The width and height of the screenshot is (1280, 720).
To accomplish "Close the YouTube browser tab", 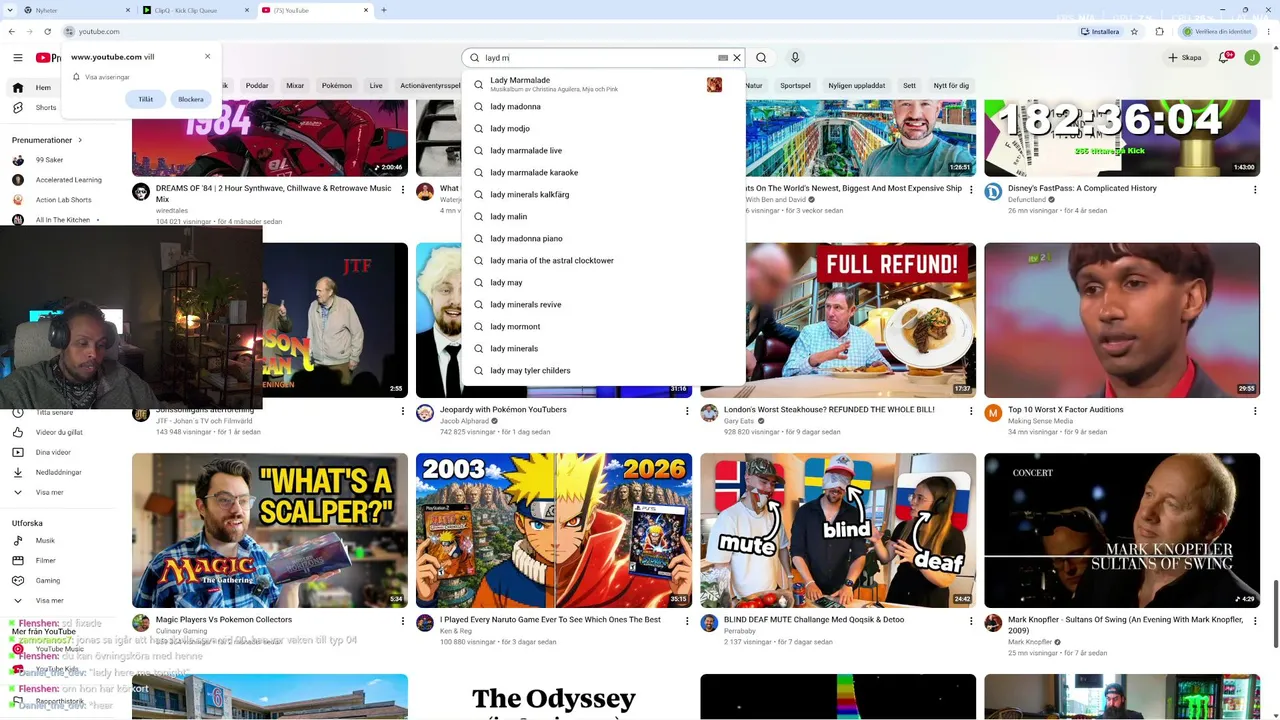I will pos(366,10).
